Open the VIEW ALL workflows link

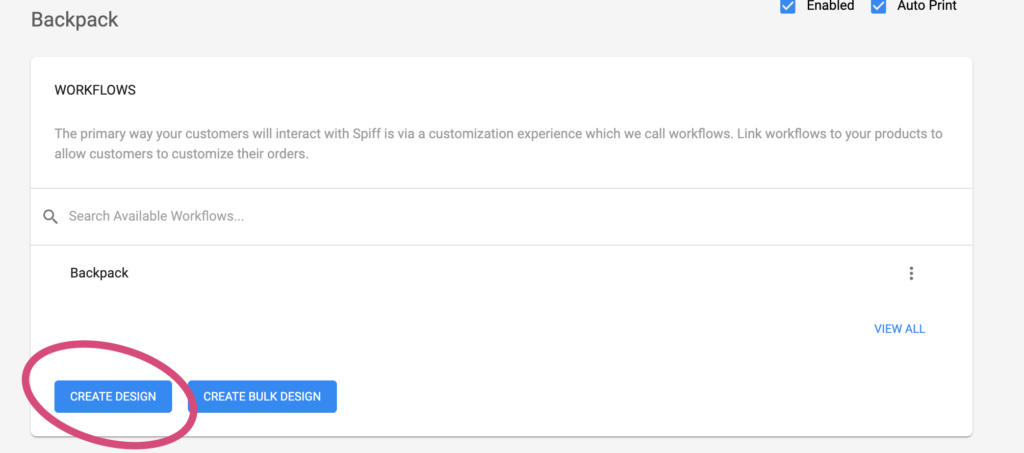pyautogui.click(x=899, y=329)
